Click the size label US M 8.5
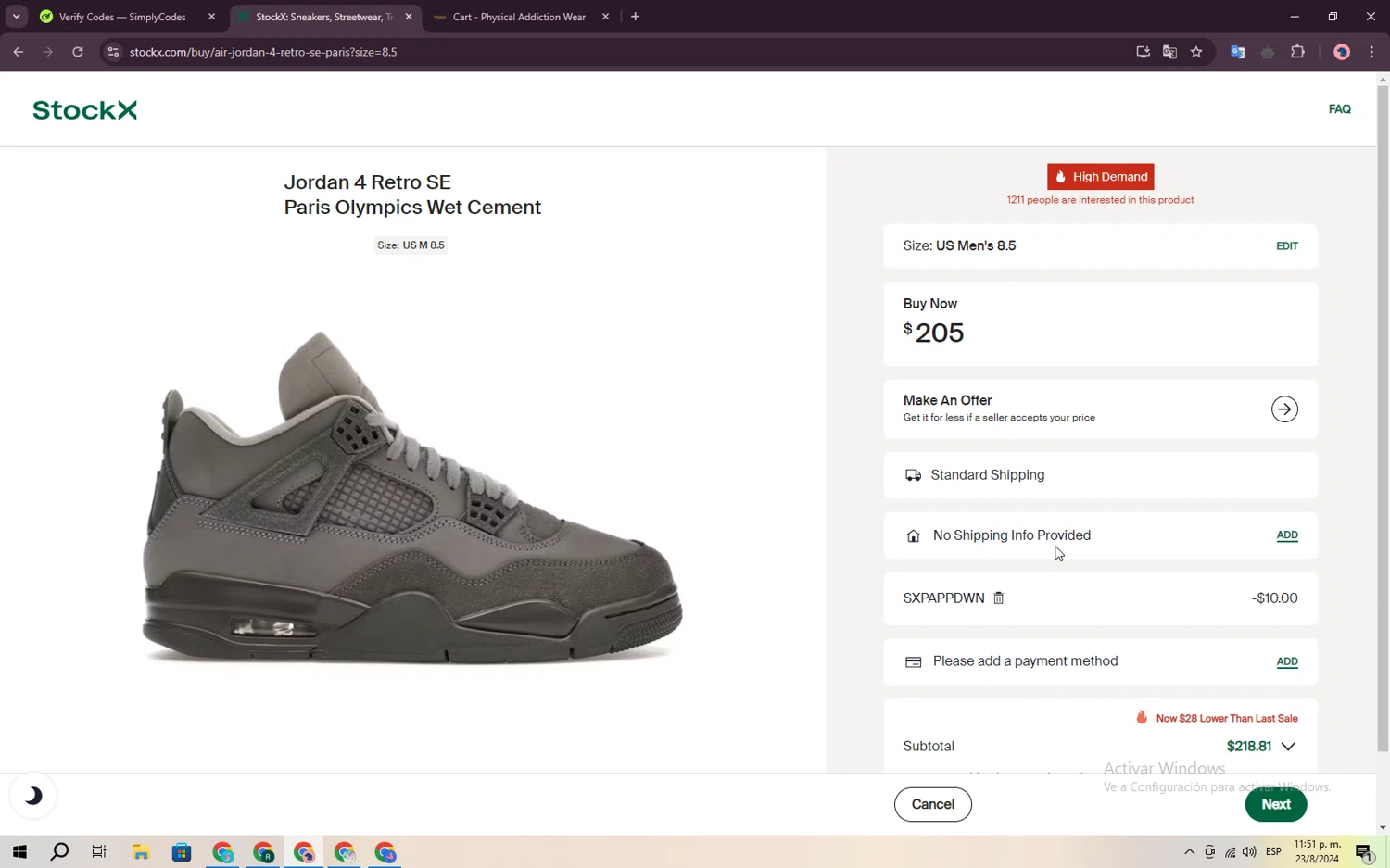1390x868 pixels. [411, 245]
